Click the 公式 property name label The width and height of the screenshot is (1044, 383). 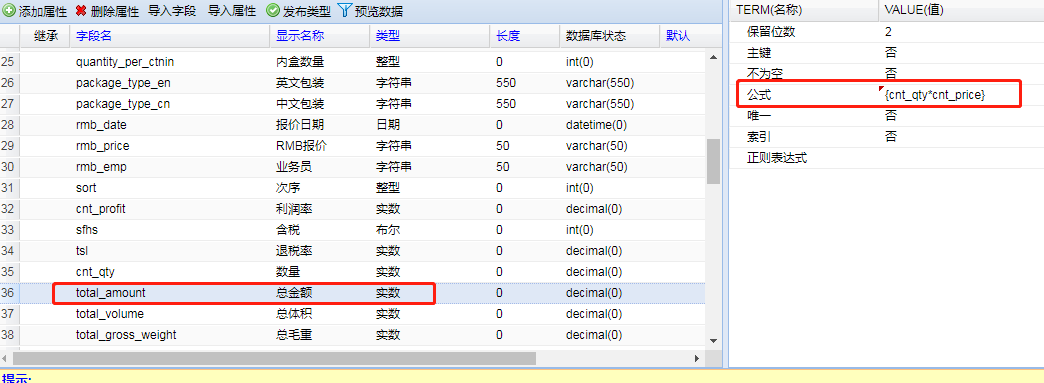759,95
